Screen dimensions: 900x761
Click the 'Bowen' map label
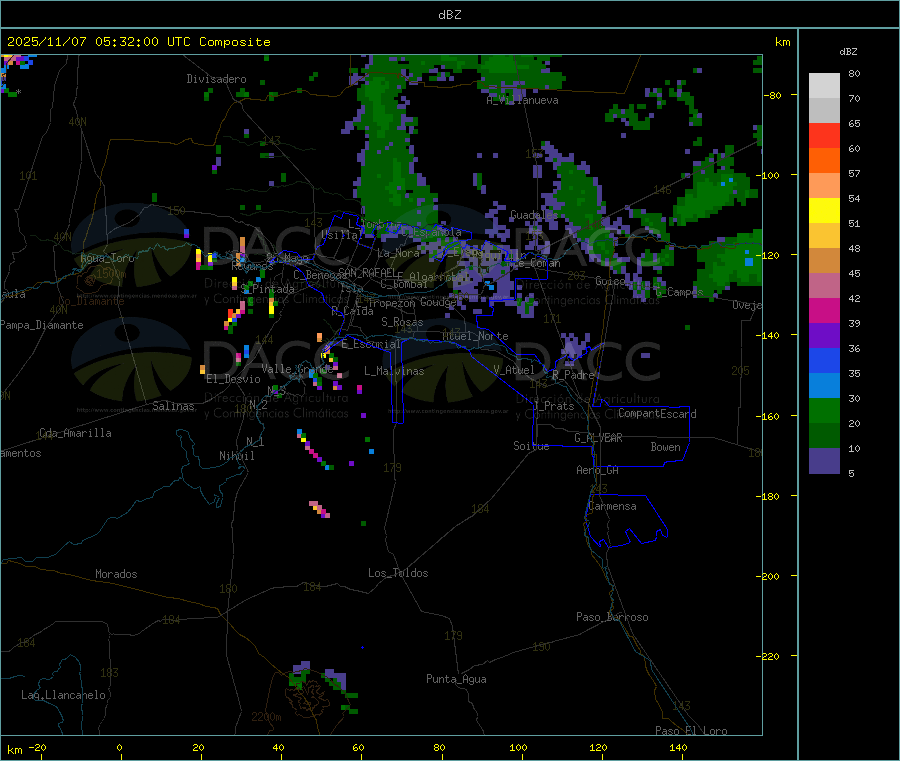point(665,448)
